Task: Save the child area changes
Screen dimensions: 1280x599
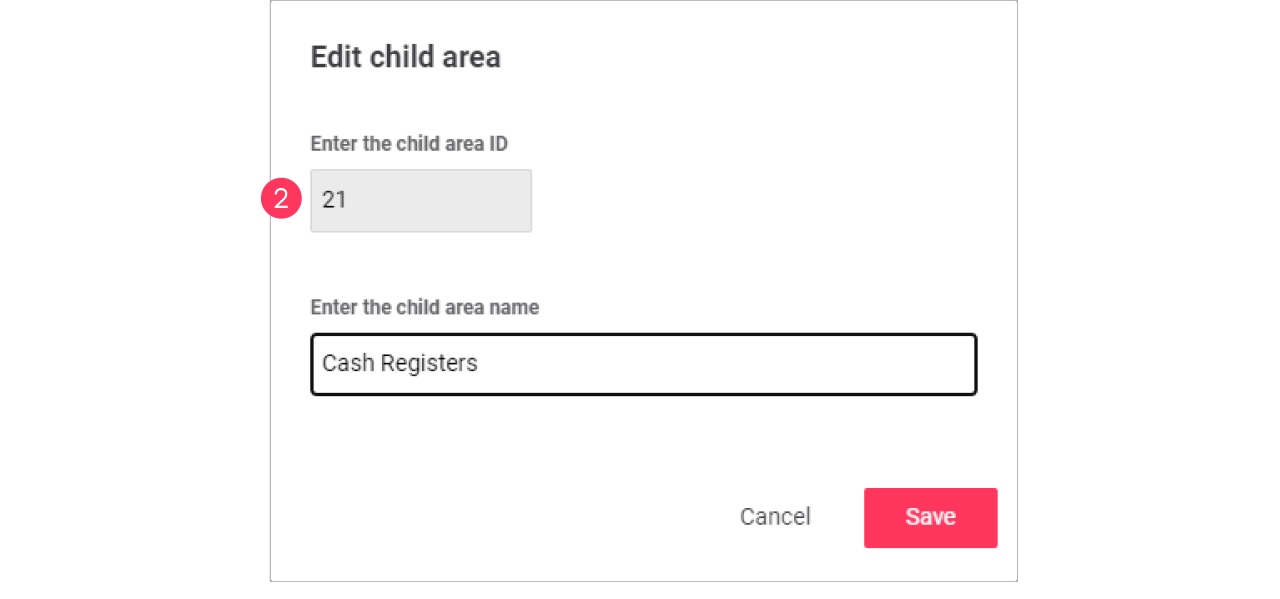Action: tap(930, 517)
